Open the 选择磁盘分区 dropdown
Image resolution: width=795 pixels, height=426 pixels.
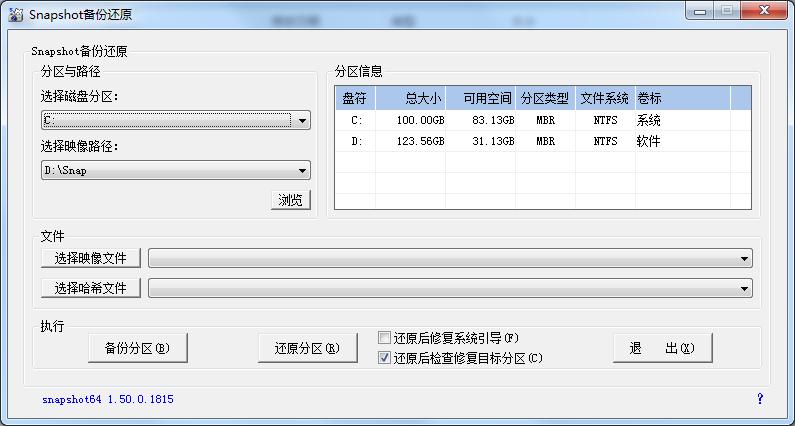click(x=303, y=120)
